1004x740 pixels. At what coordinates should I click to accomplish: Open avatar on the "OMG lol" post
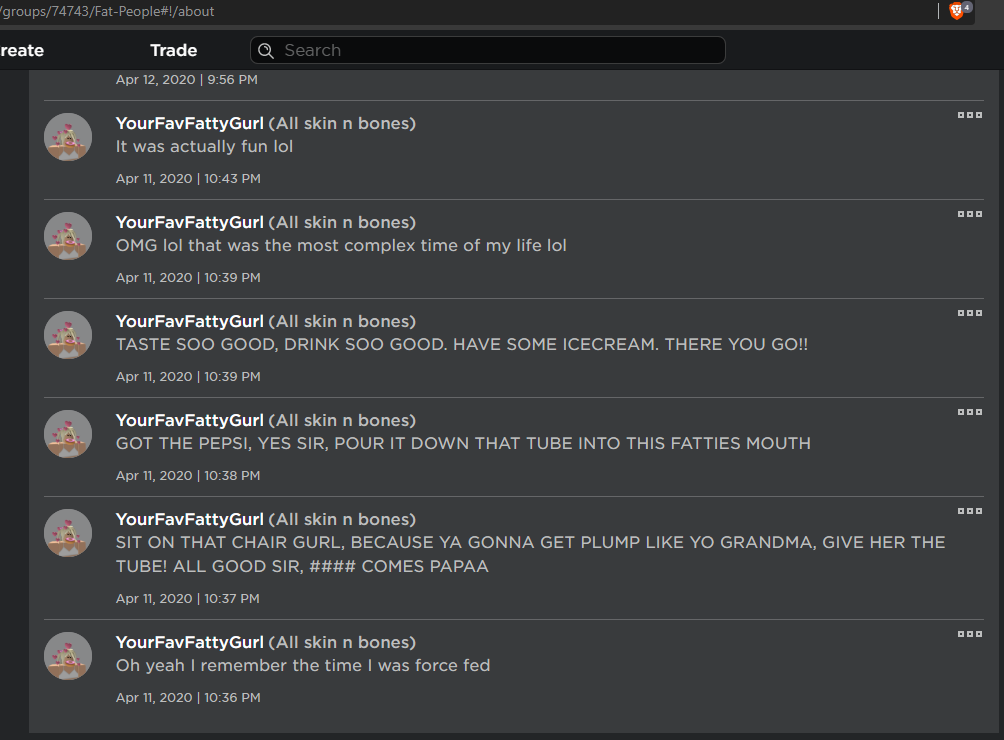click(68, 236)
